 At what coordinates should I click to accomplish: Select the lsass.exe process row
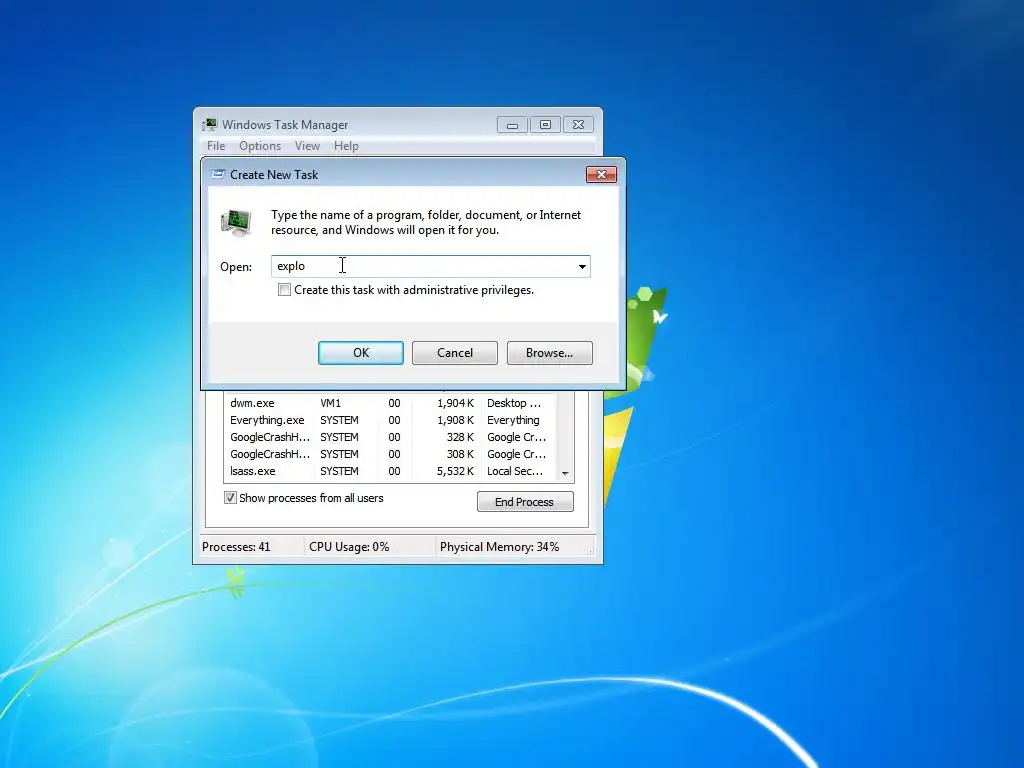[389, 471]
